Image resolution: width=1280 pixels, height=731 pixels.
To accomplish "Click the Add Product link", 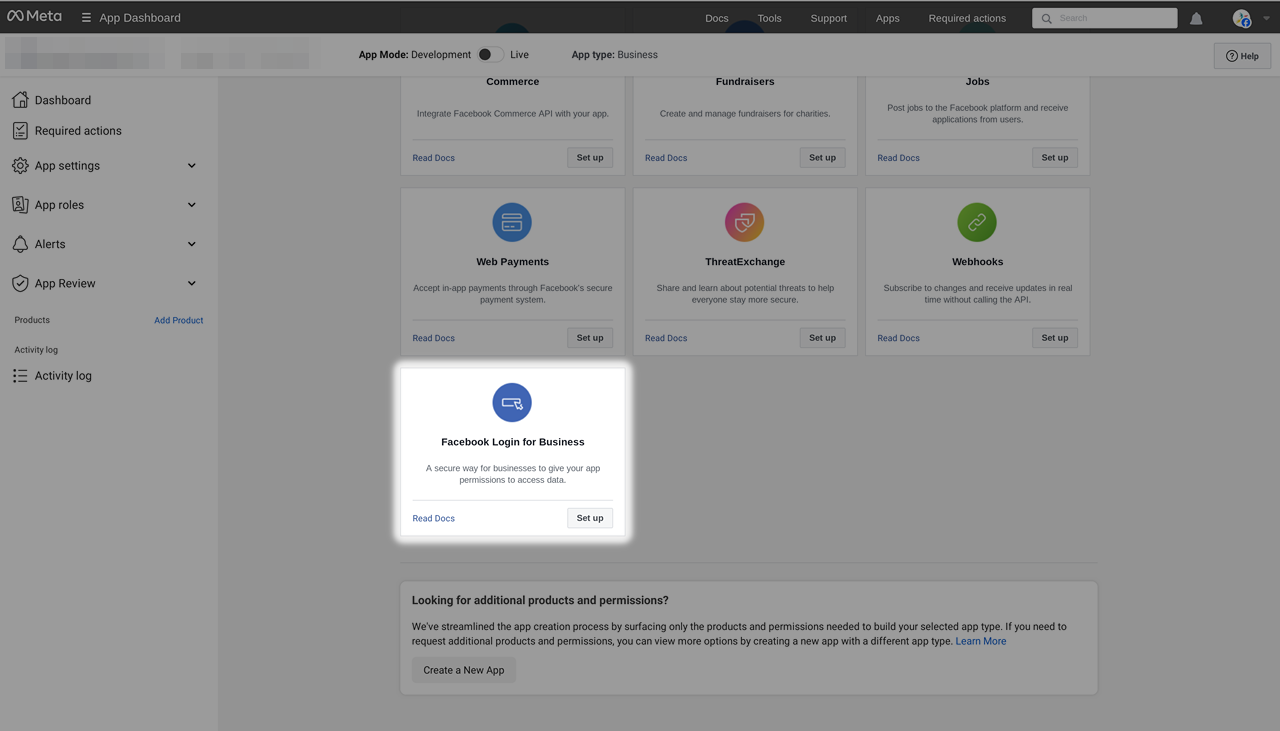I will 179,320.
